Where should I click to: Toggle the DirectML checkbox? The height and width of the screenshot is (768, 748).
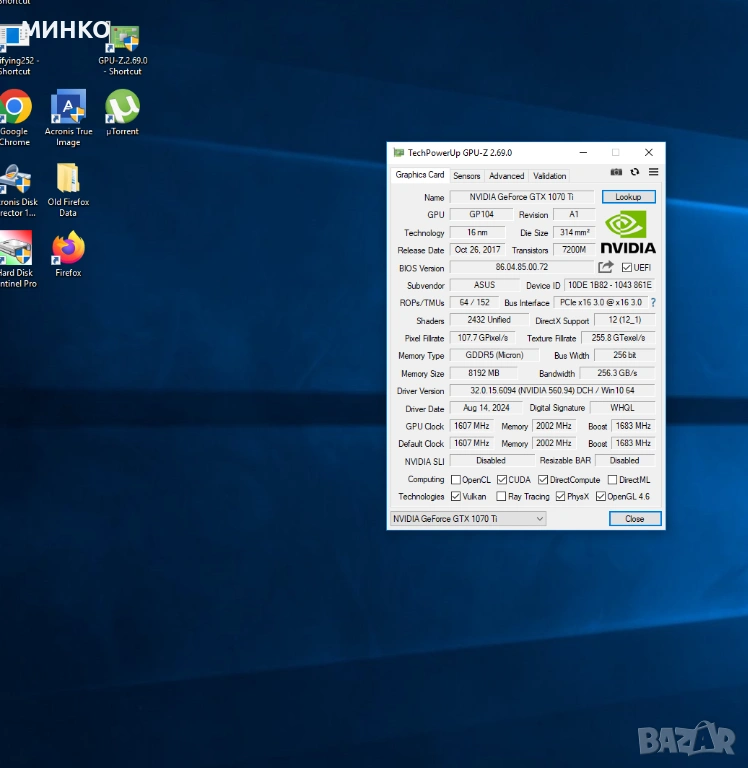(612, 480)
